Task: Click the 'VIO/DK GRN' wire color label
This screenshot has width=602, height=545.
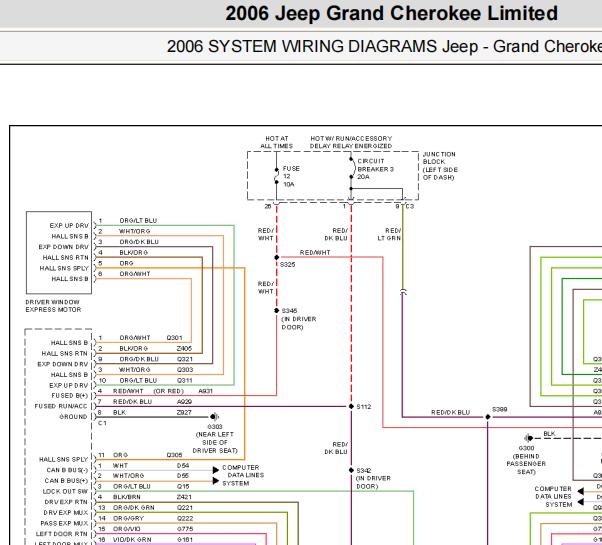Action: point(132,540)
